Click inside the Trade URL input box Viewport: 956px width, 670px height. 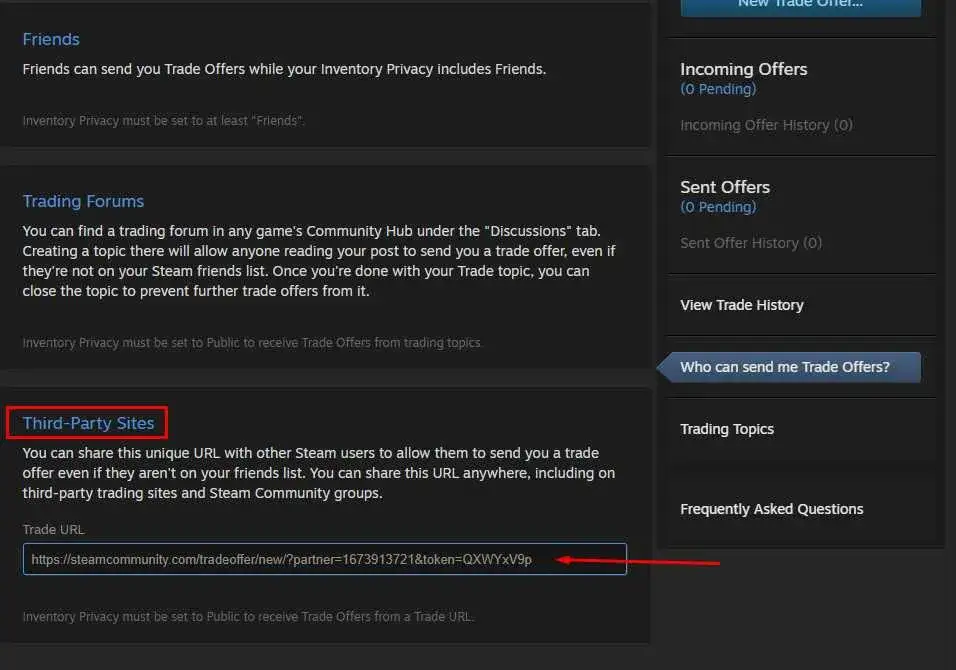324,559
